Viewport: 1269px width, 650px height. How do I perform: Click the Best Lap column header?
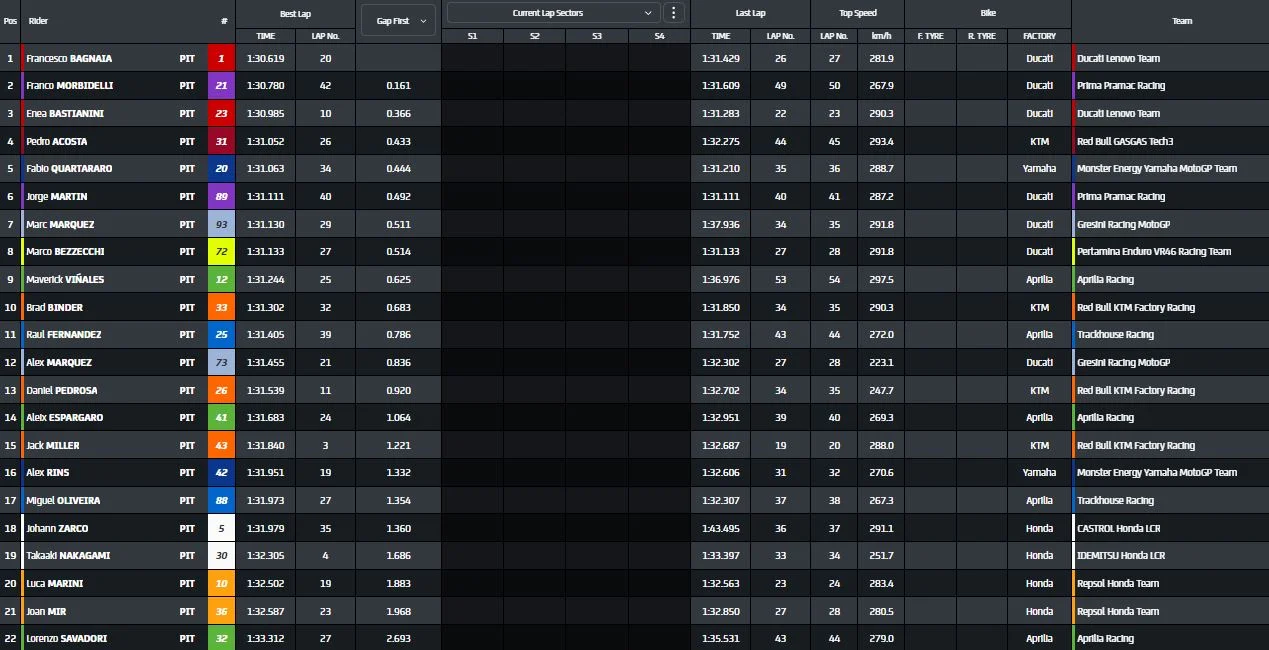pyautogui.click(x=295, y=13)
